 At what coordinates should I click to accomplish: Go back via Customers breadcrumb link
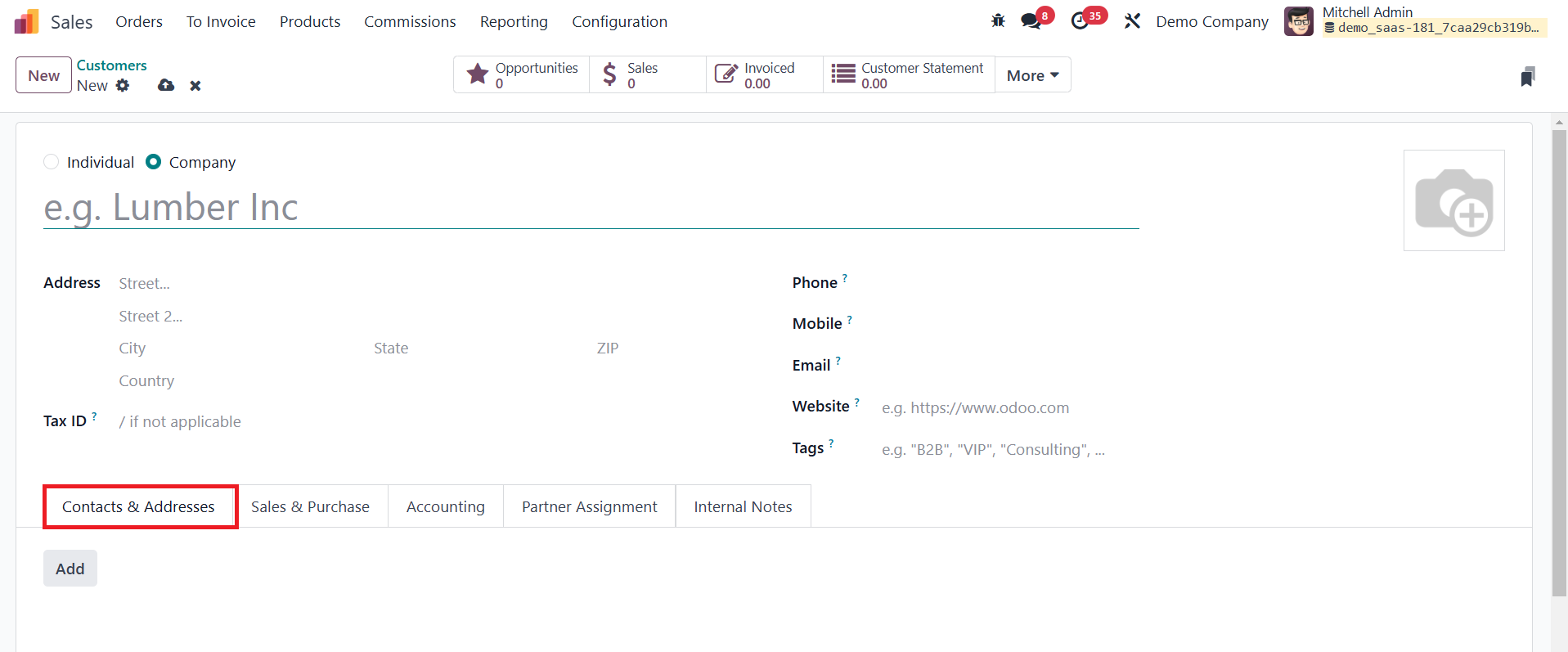[112, 65]
